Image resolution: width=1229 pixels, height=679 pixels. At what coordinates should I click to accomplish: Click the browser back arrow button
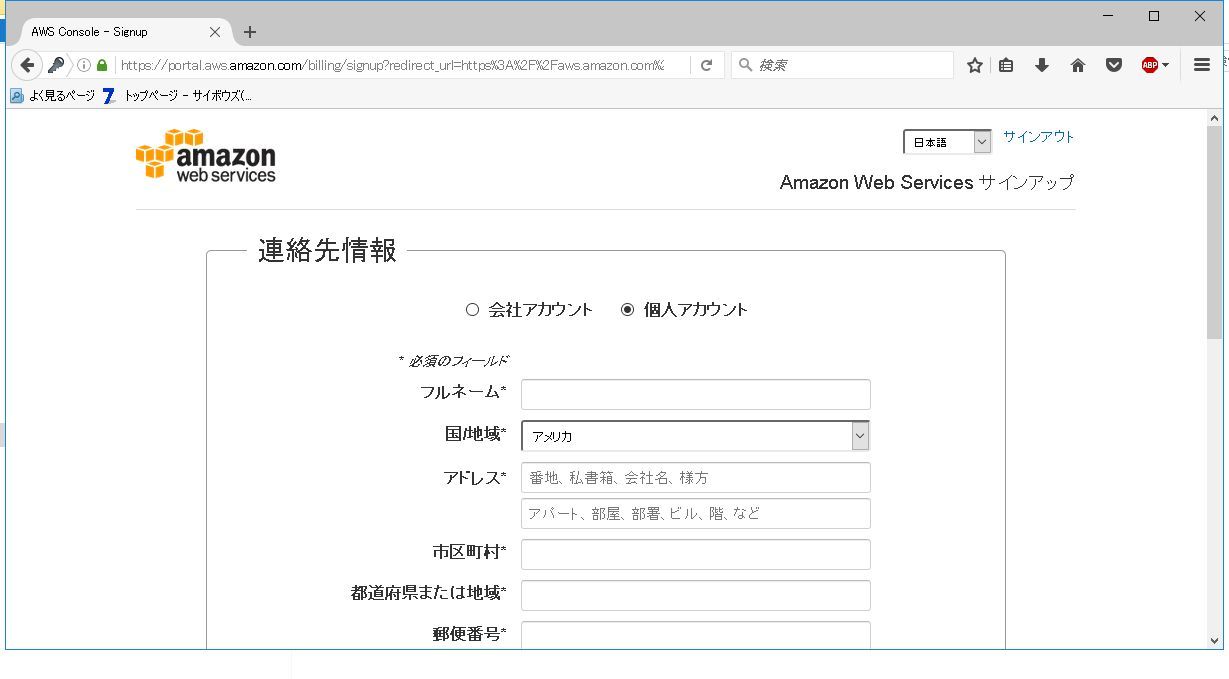(x=27, y=65)
